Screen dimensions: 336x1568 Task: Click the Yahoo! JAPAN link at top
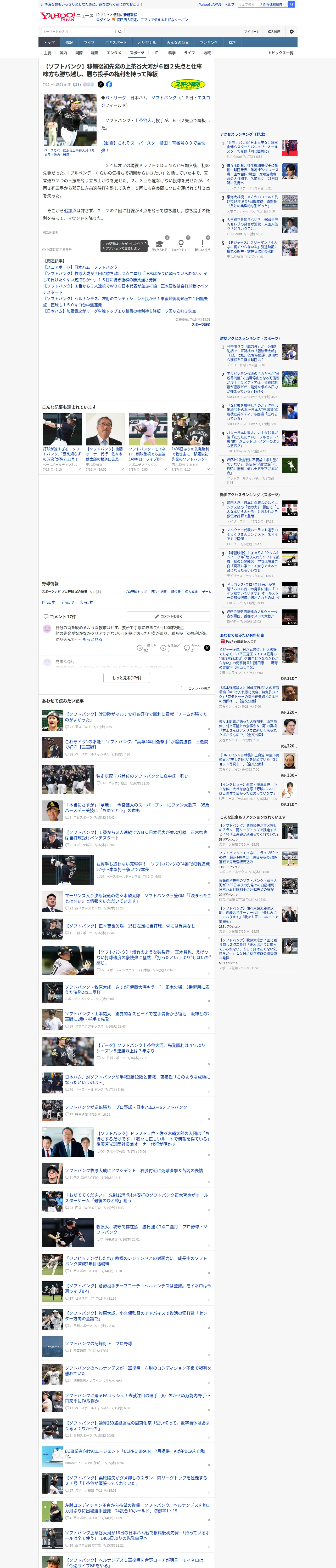(210, 4)
